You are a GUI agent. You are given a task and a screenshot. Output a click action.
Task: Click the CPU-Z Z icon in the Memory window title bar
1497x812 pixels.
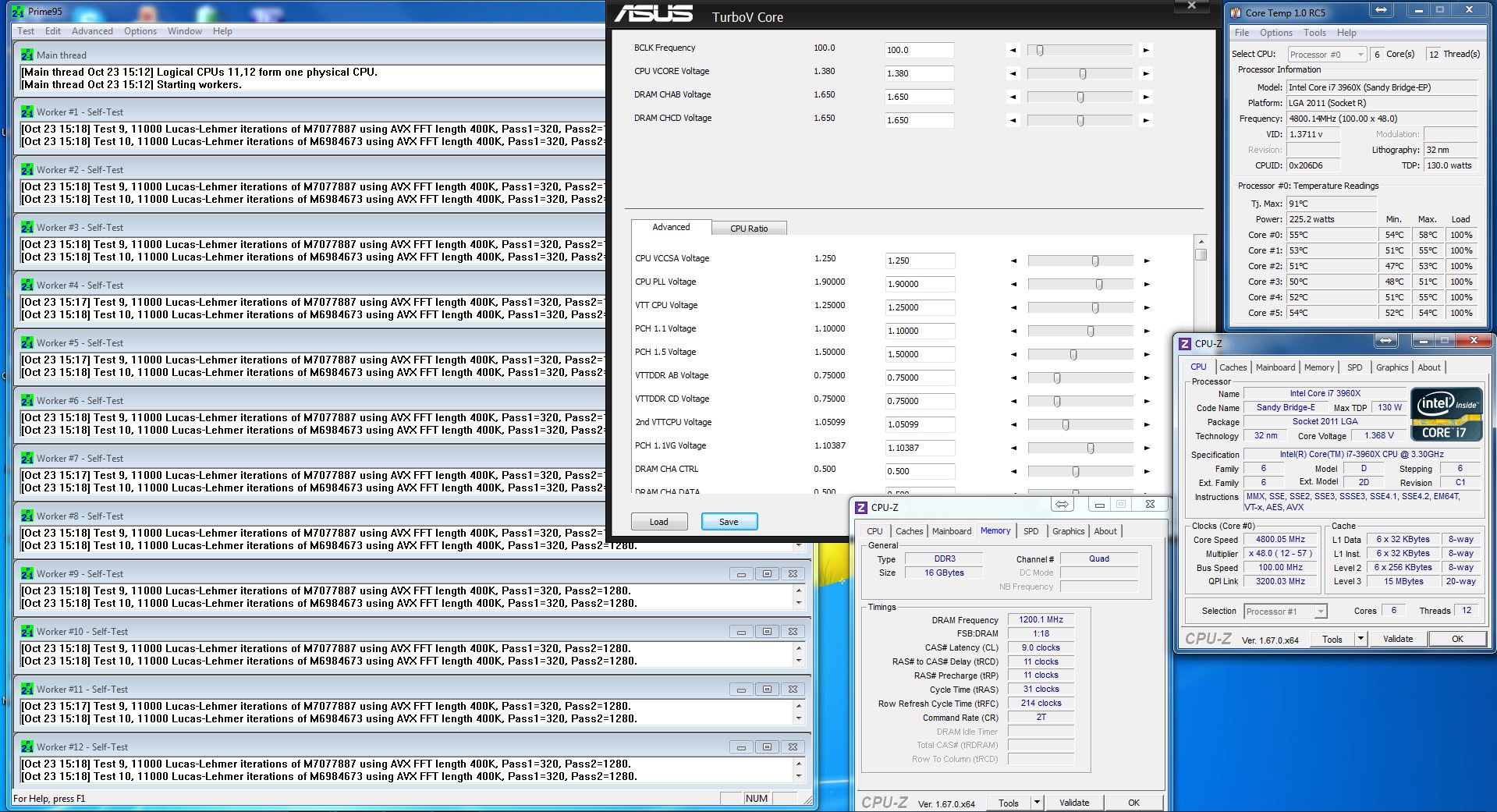coord(861,507)
